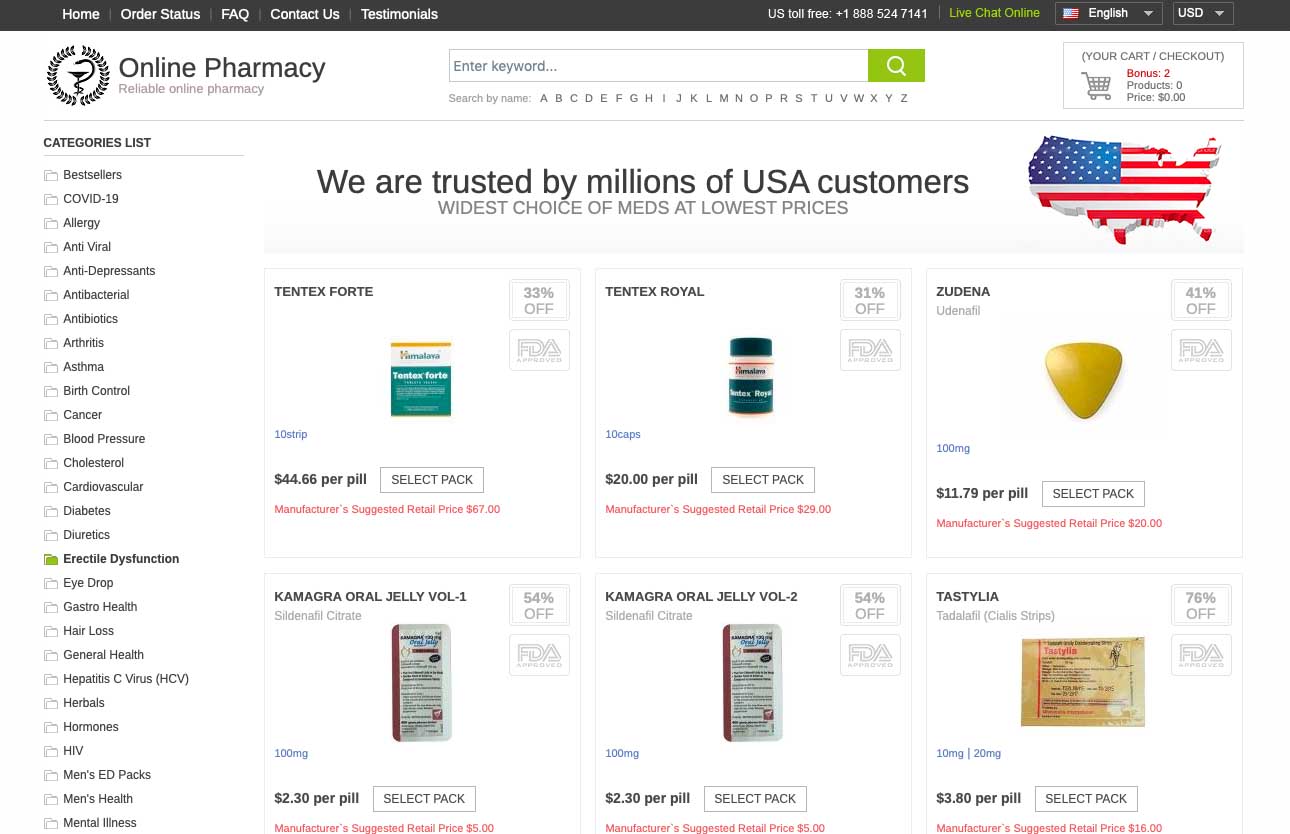This screenshot has height=834, width=1290.
Task: Click the green search magnifier button
Action: (x=896, y=66)
